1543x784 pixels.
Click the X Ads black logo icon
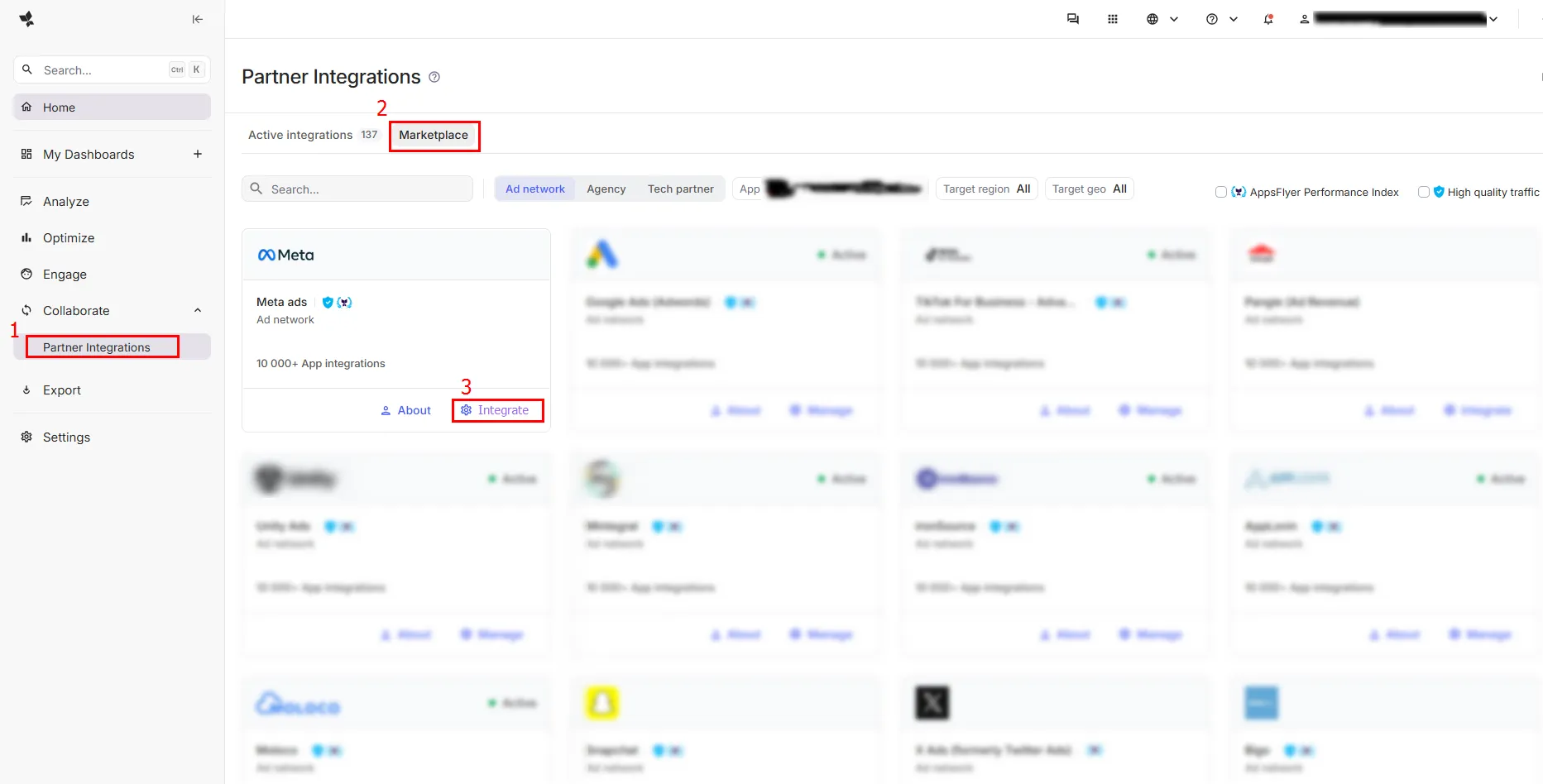[932, 703]
